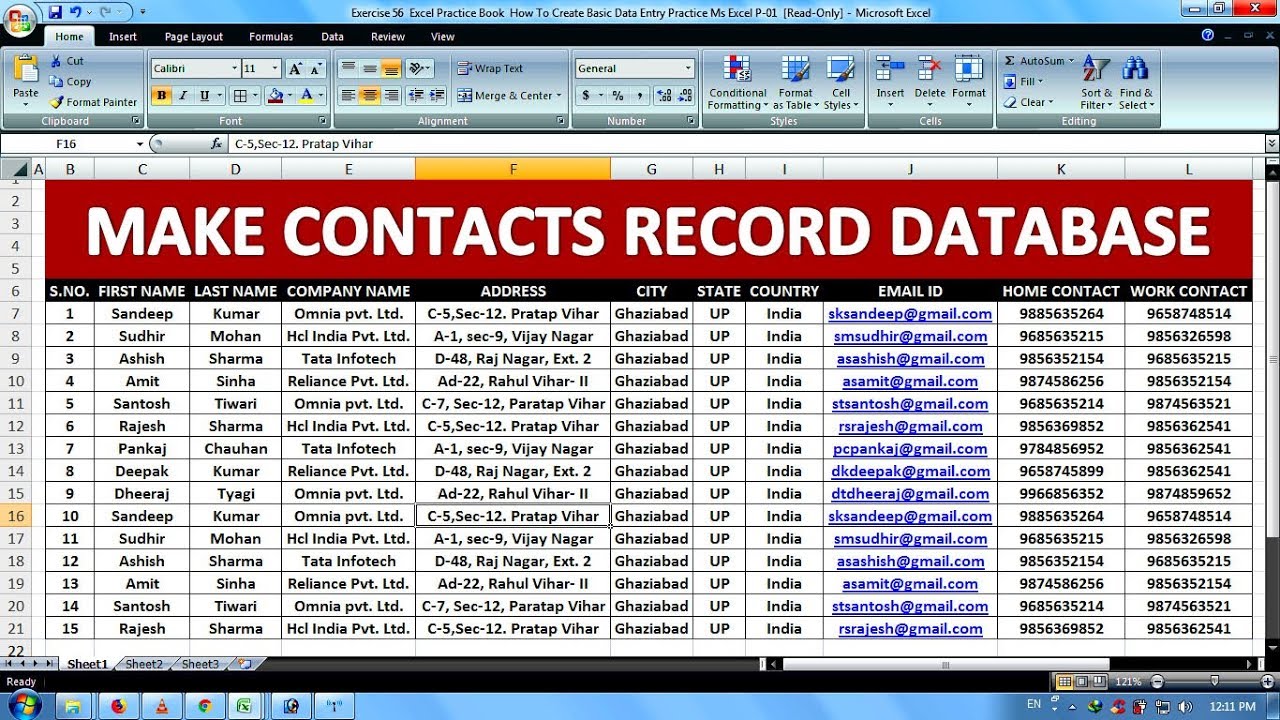
Task: Increase the cell indent
Action: [437, 96]
